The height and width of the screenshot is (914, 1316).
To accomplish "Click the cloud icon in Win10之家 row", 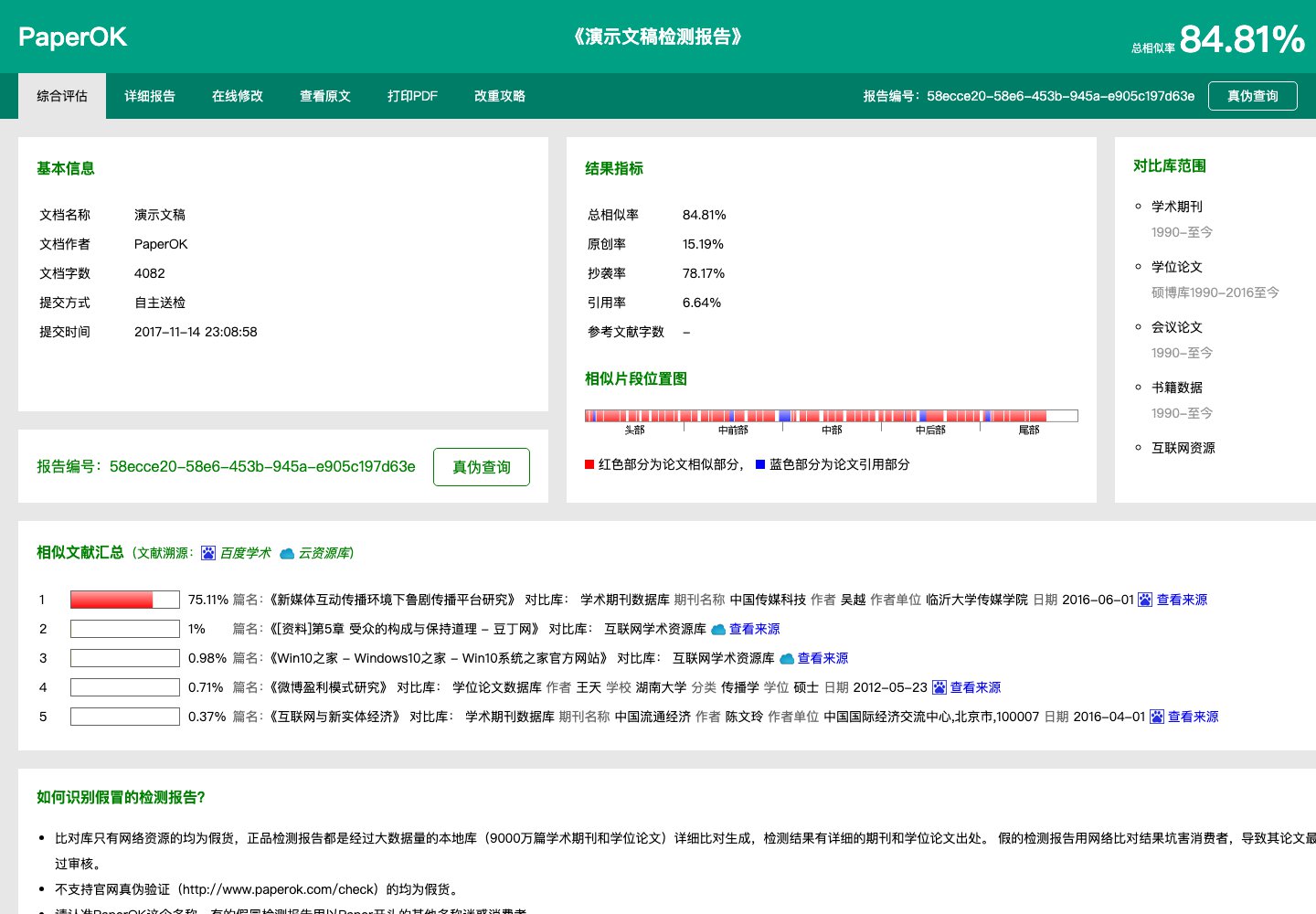I will click(787, 658).
